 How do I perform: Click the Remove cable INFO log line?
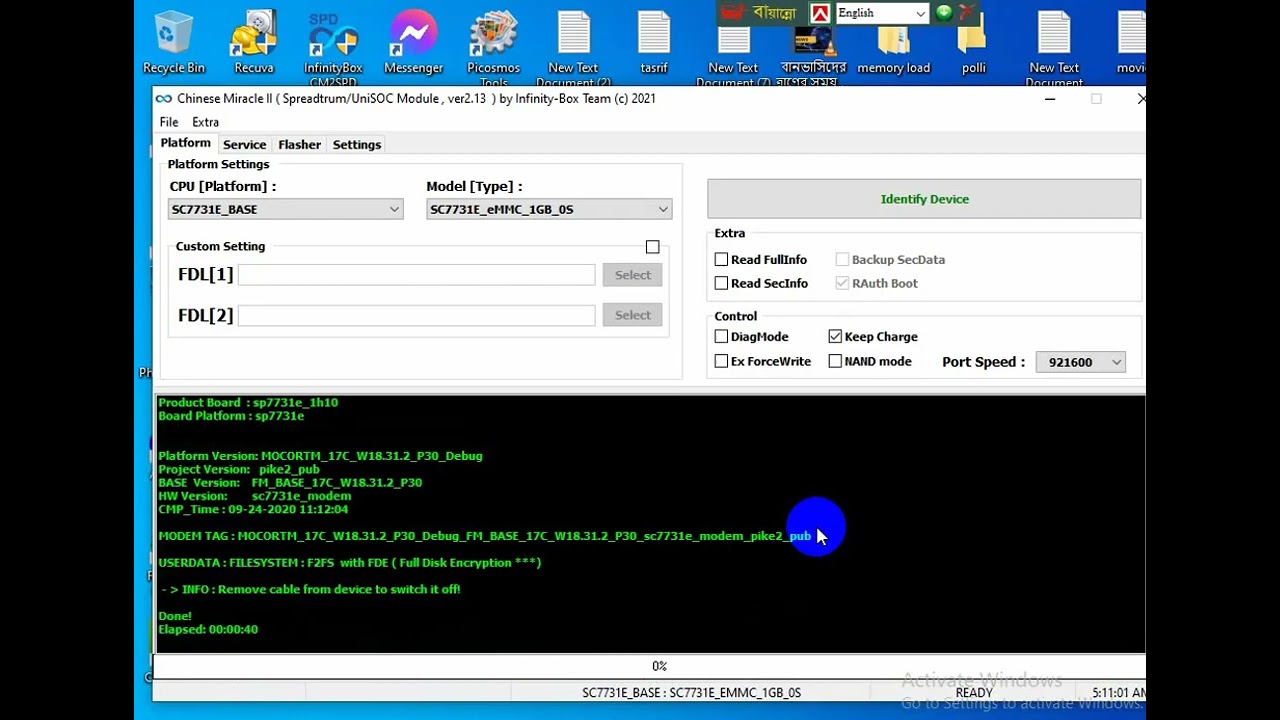pyautogui.click(x=310, y=589)
